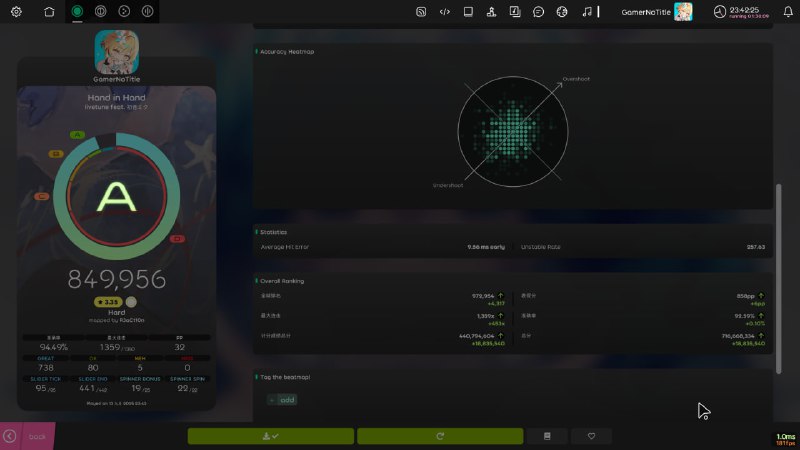Open the news overlay icon
The height and width of the screenshot is (450, 800).
tap(421, 12)
